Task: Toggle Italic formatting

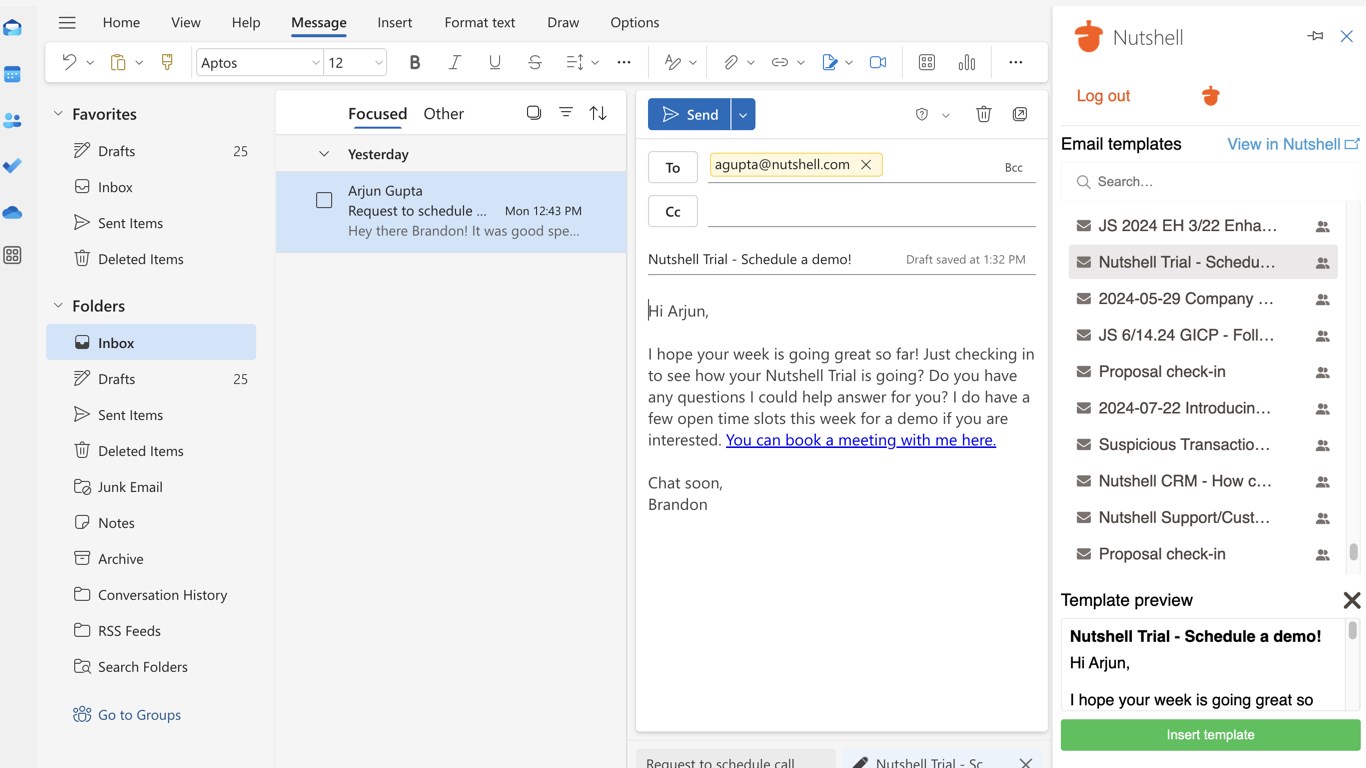Action: click(x=455, y=62)
